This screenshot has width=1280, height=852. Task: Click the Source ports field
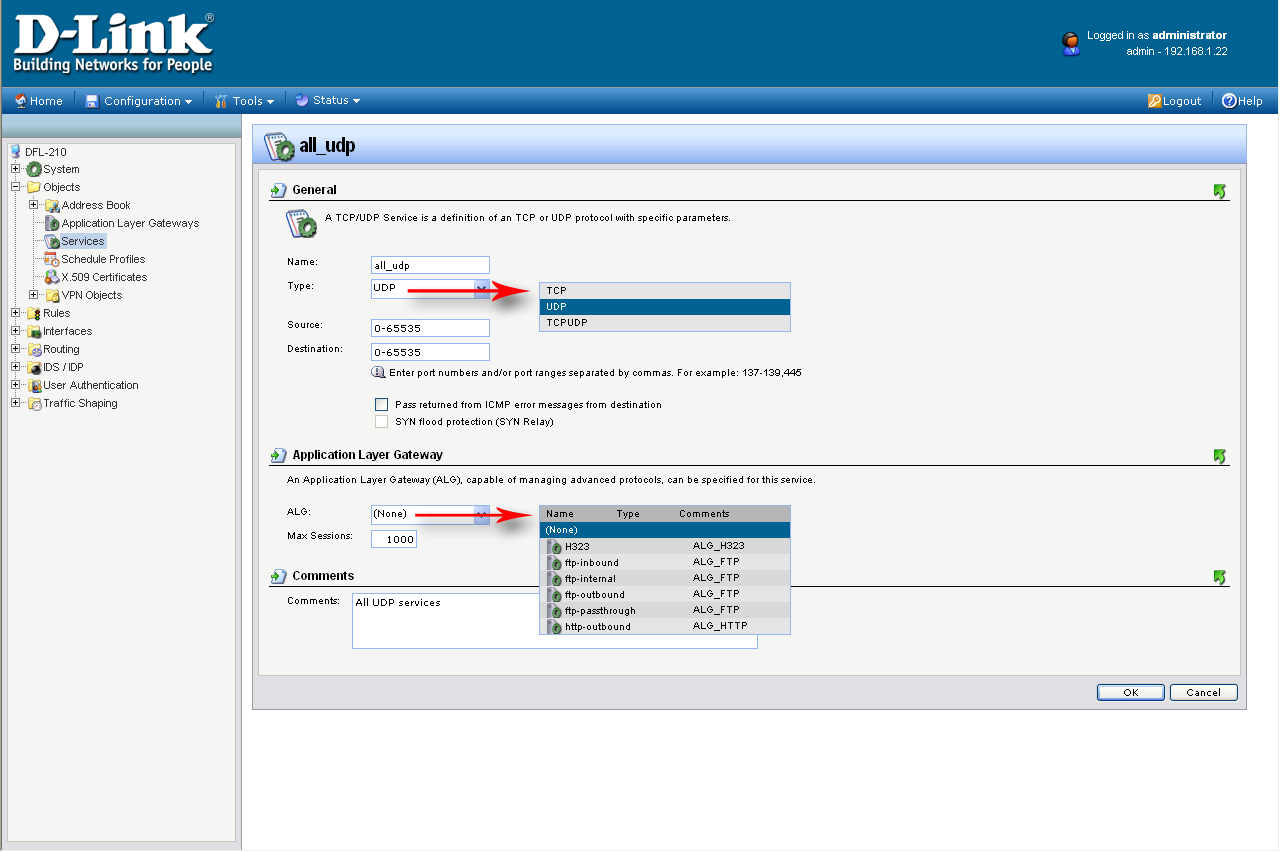[431, 328]
